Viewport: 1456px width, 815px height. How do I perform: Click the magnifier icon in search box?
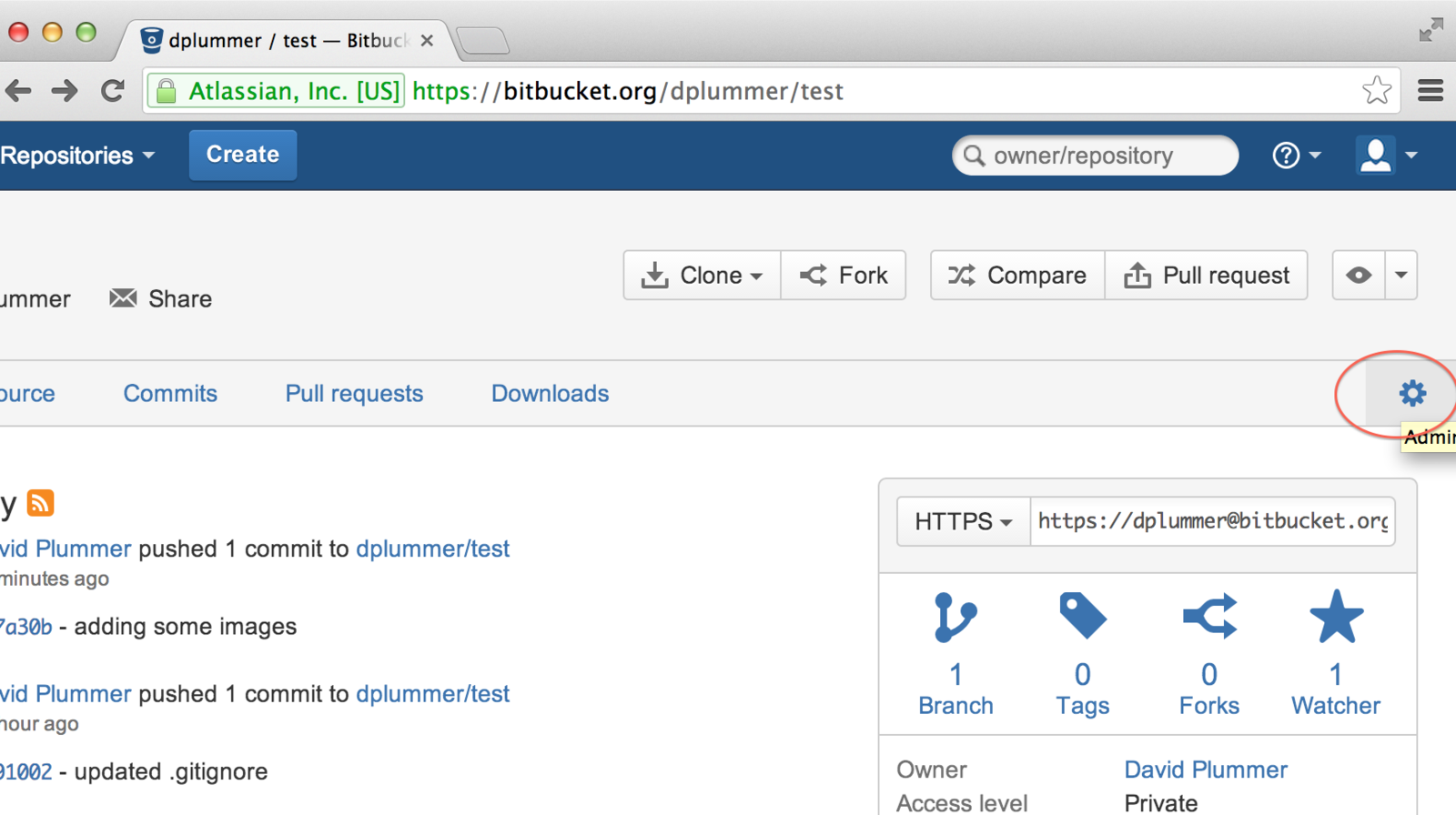pyautogui.click(x=974, y=156)
